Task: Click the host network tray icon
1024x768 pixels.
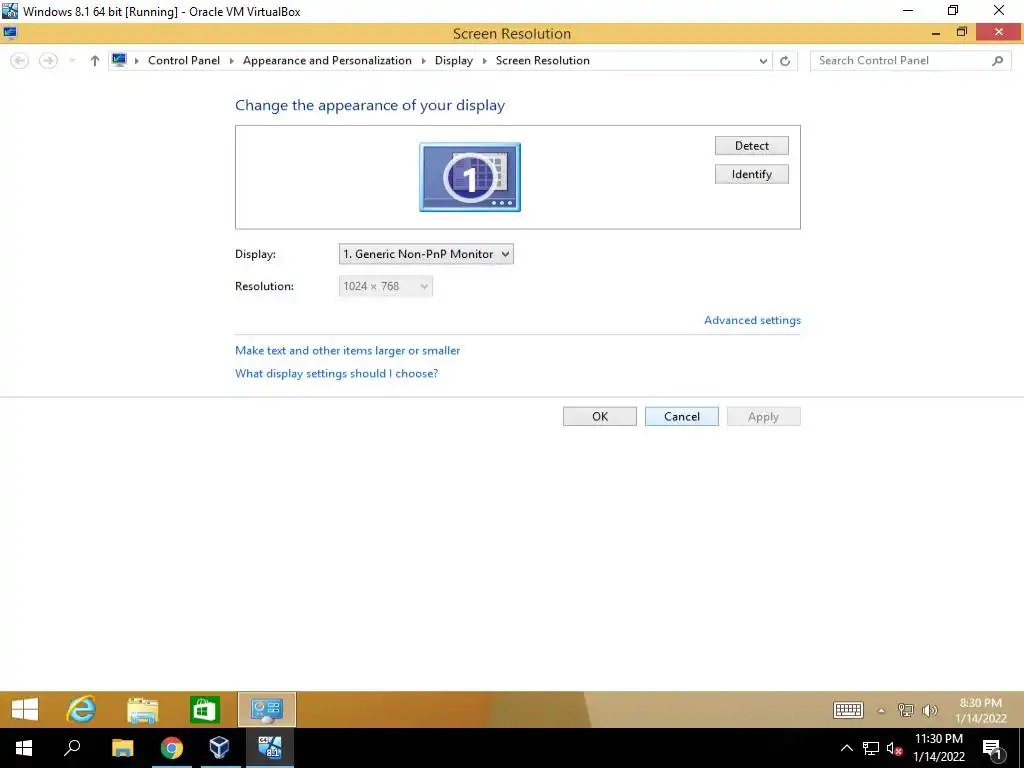Action: pos(871,748)
